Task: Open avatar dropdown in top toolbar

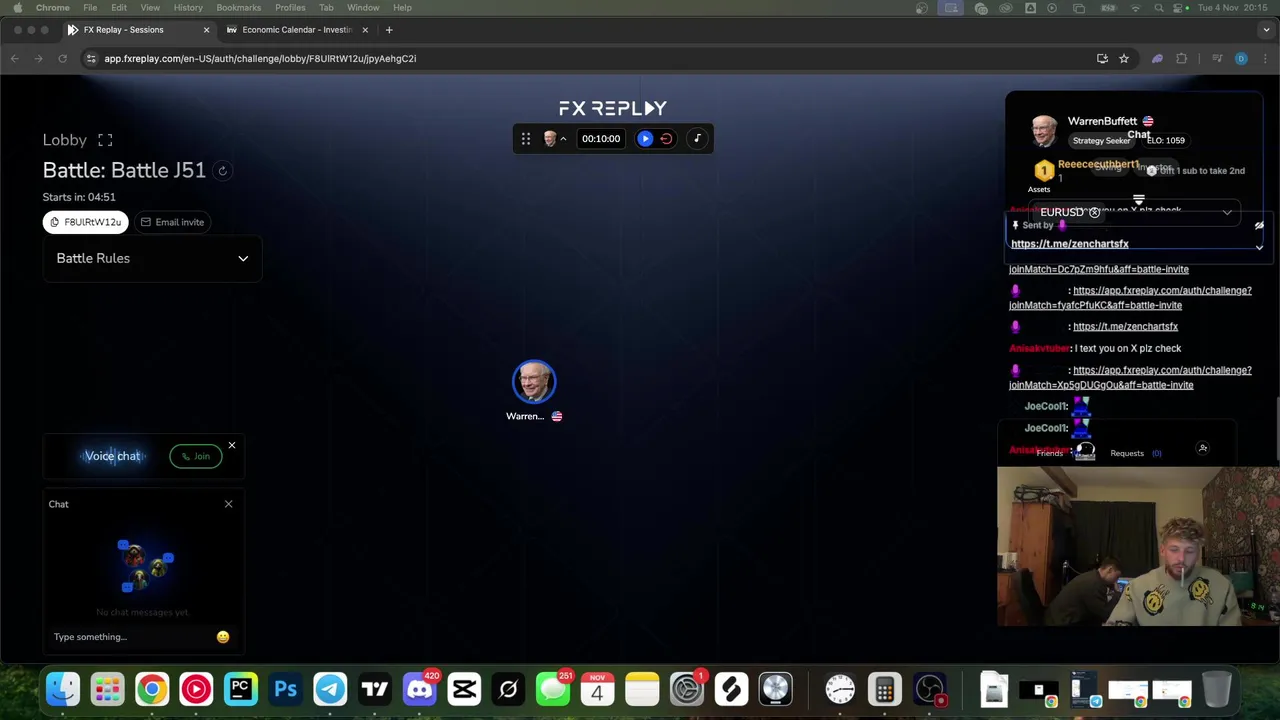Action: pyautogui.click(x=553, y=139)
